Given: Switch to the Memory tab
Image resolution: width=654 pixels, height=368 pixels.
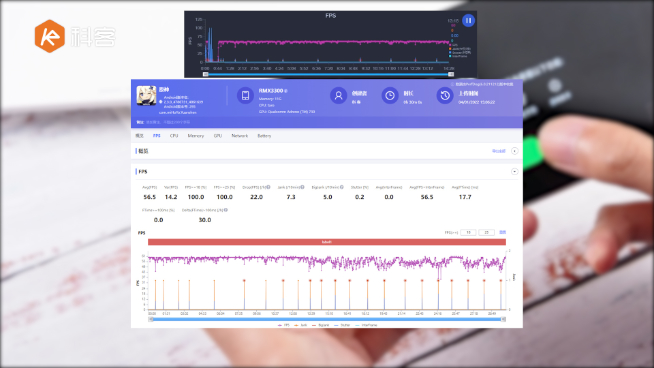Looking at the screenshot, I should pos(196,136).
